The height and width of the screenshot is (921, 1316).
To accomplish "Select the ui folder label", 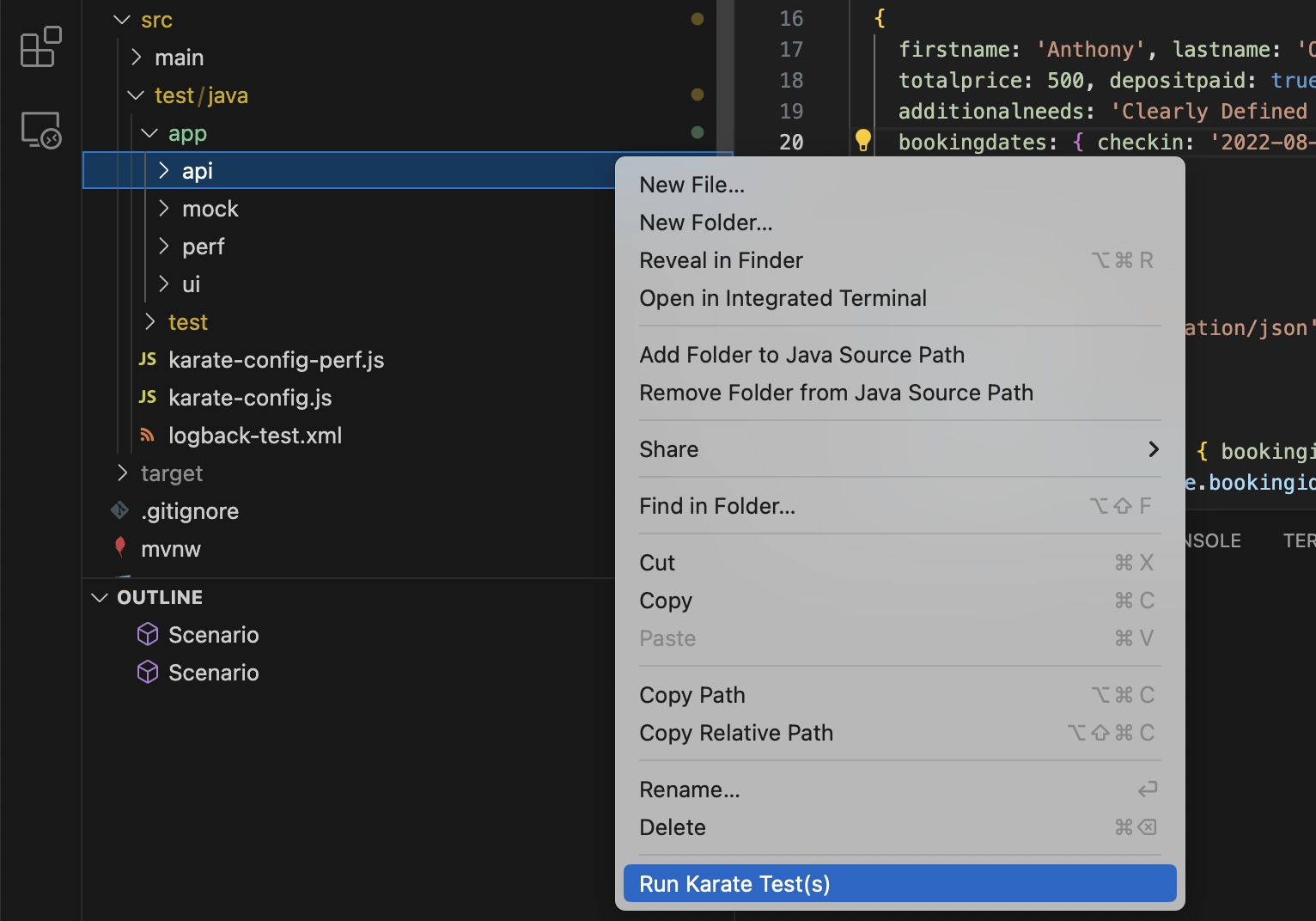I will click(191, 284).
